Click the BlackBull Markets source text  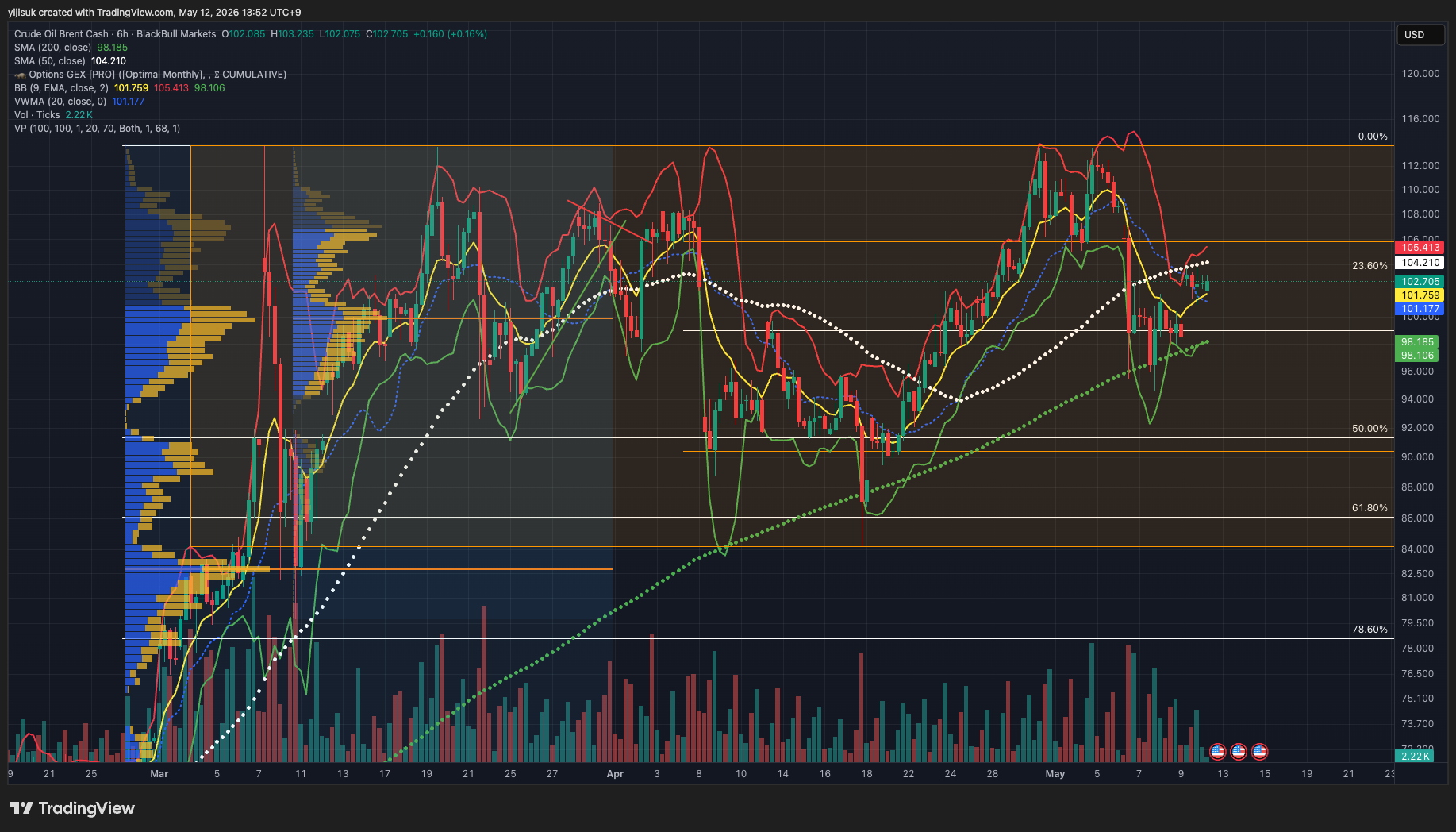(176, 34)
